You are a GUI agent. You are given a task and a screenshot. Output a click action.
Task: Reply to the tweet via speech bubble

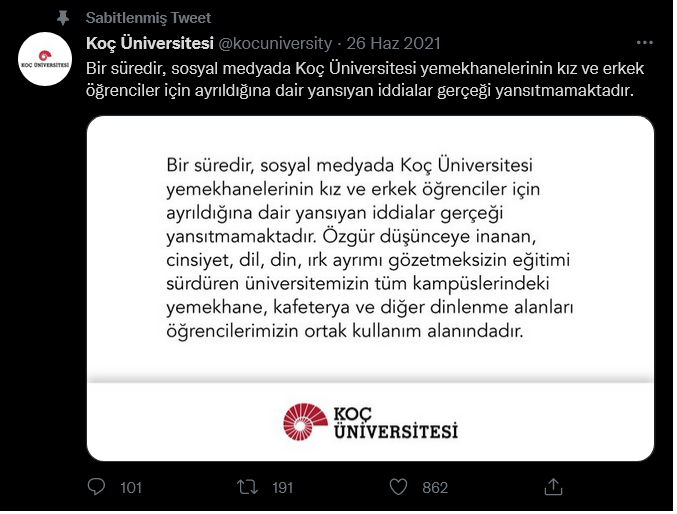pos(97,487)
